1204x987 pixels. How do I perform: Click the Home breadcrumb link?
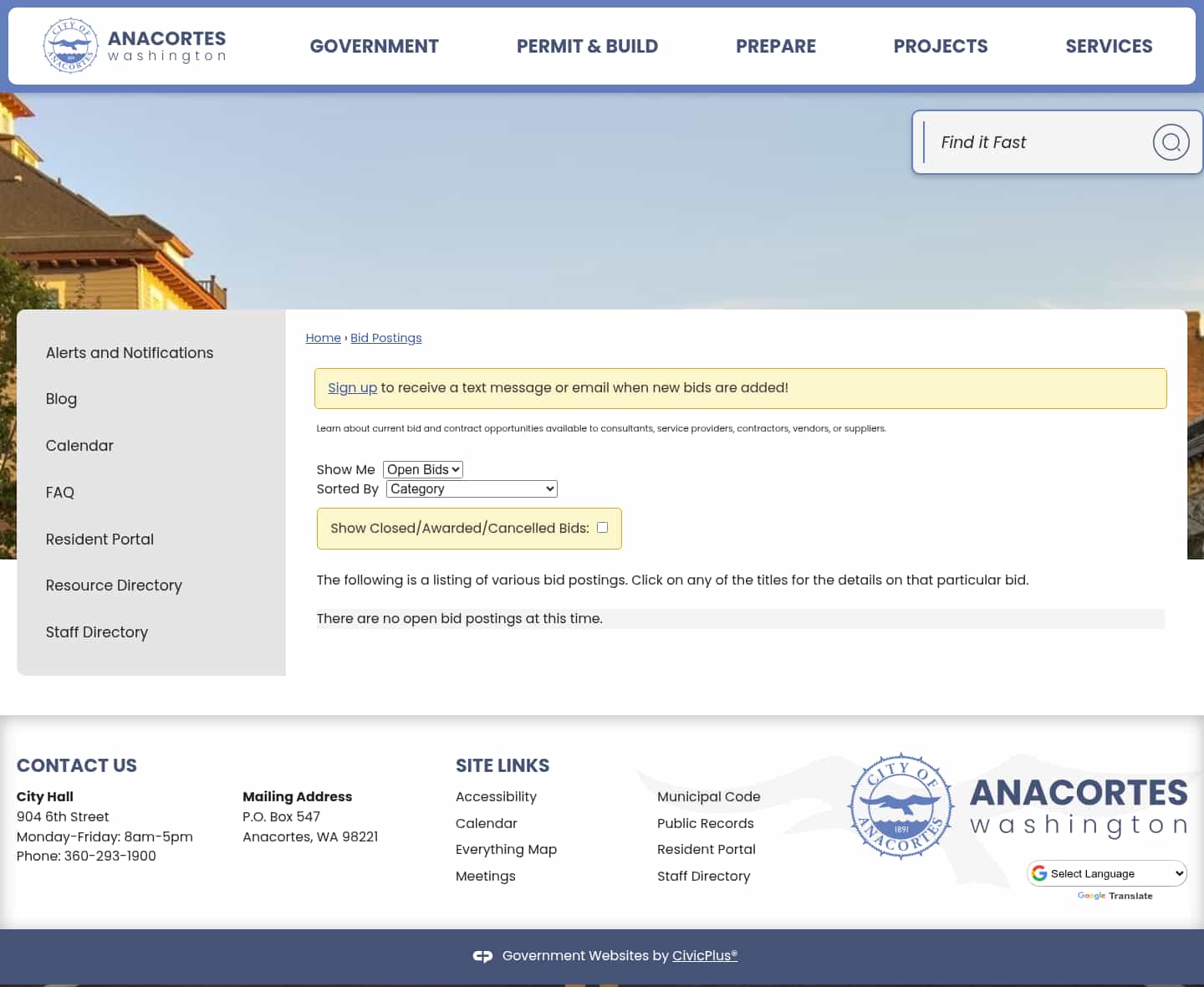pos(323,338)
